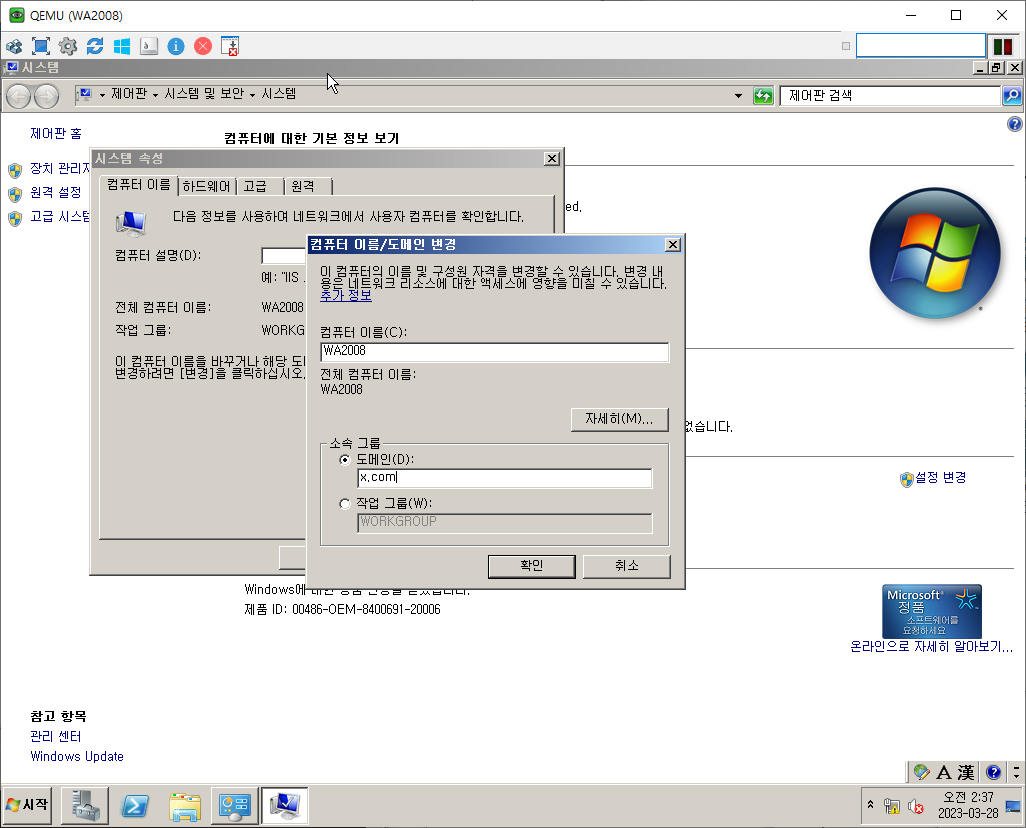1026x828 pixels.
Task: Click the 설정 변경 link
Action: [x=940, y=478]
